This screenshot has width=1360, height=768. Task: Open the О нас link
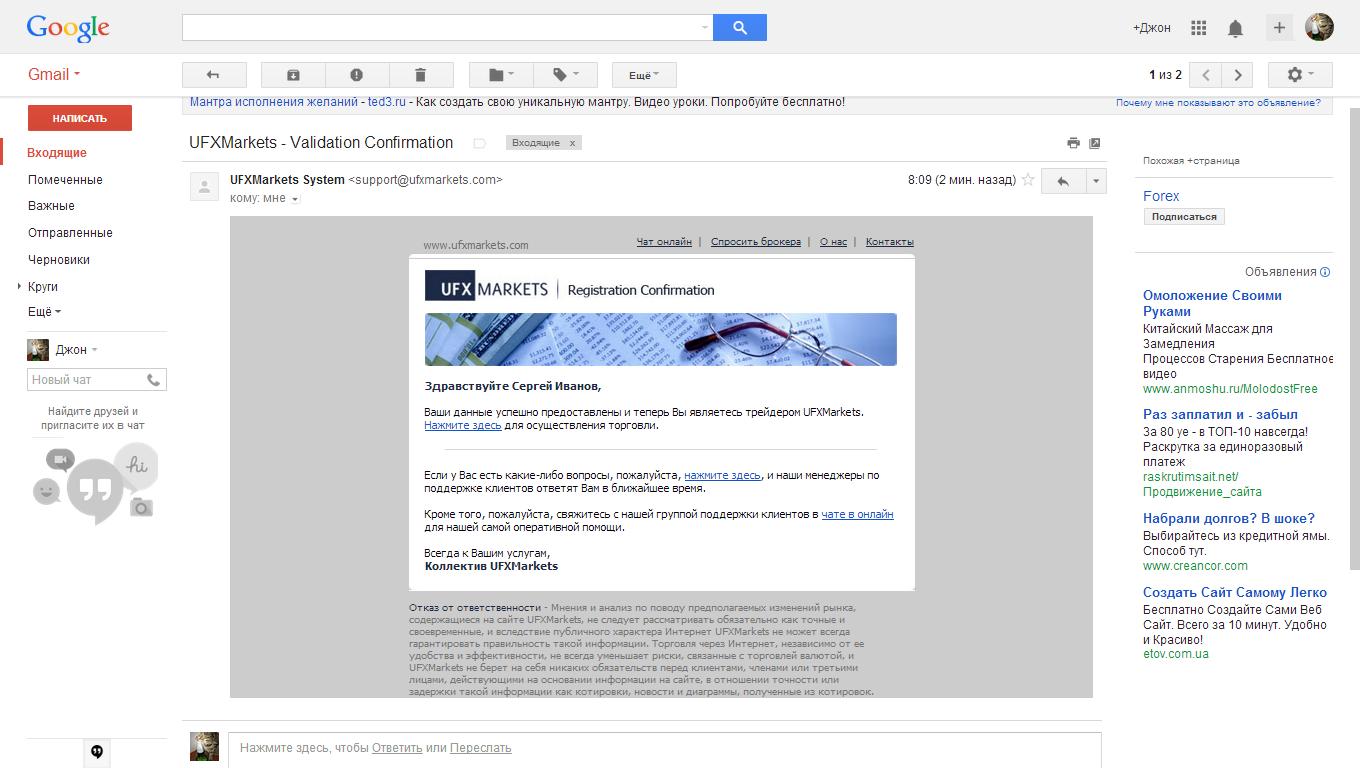[833, 242]
